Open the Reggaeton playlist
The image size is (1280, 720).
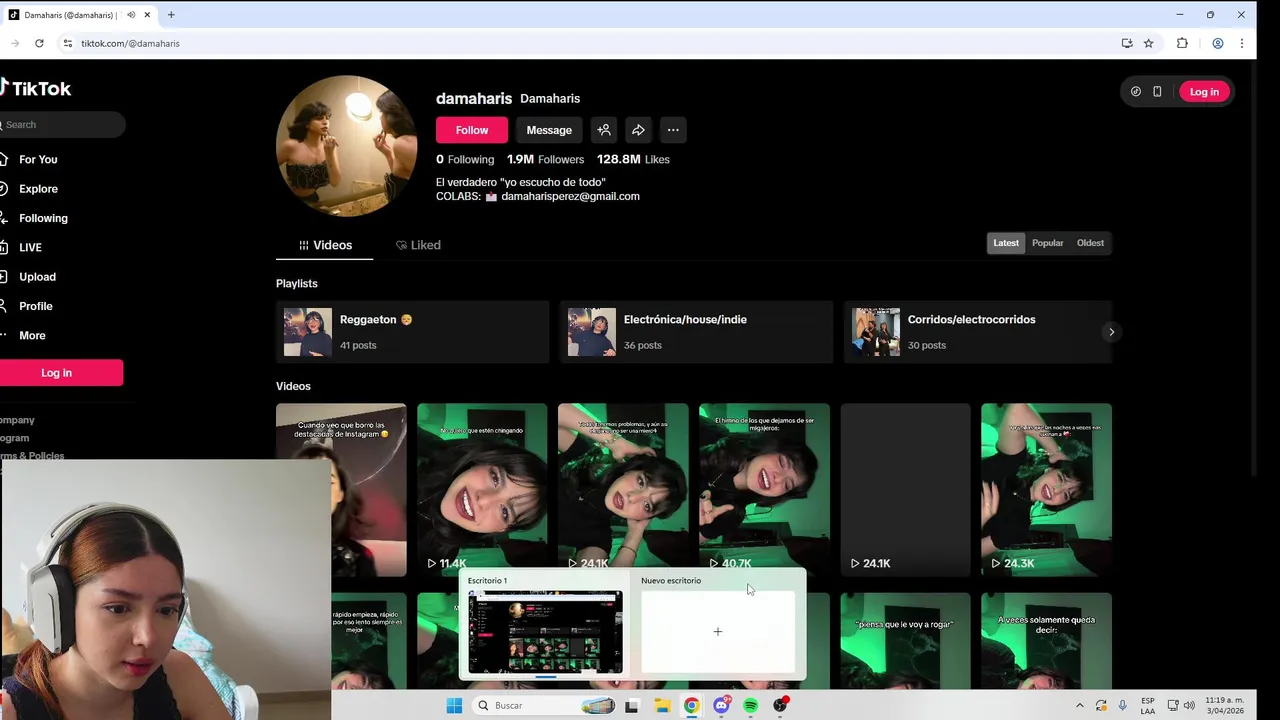coord(413,332)
